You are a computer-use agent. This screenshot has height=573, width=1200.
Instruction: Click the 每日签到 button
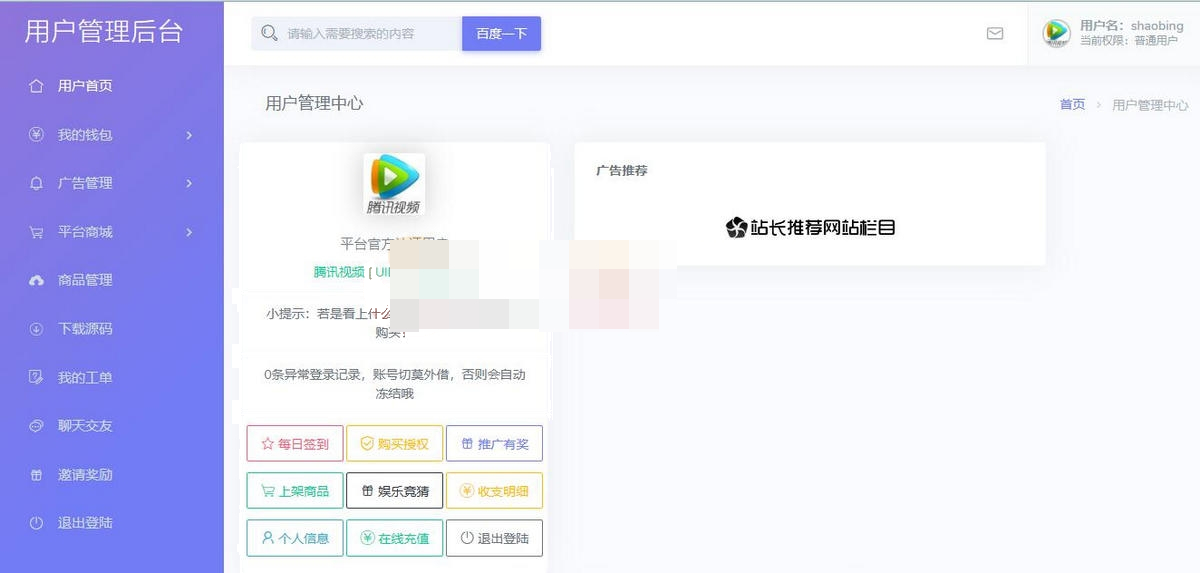(295, 443)
